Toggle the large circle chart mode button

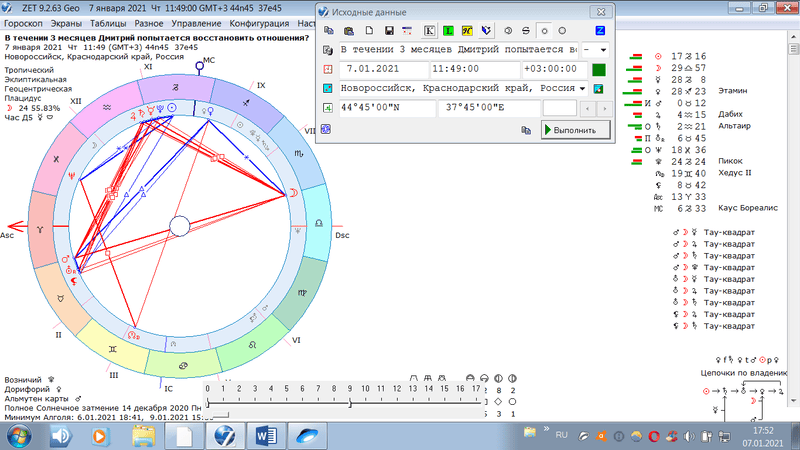(562, 31)
